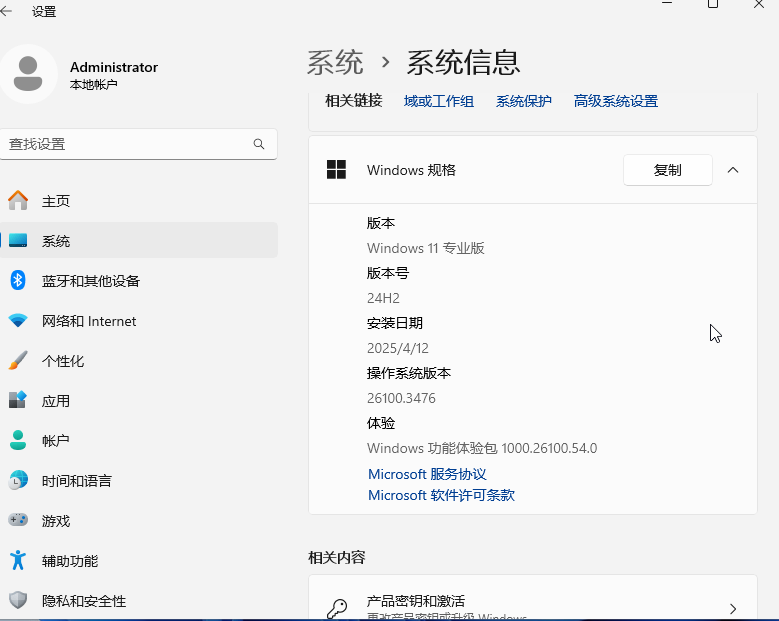This screenshot has width=779, height=621.
Task: Collapse the Windows 规格 section chevron
Action: [733, 170]
